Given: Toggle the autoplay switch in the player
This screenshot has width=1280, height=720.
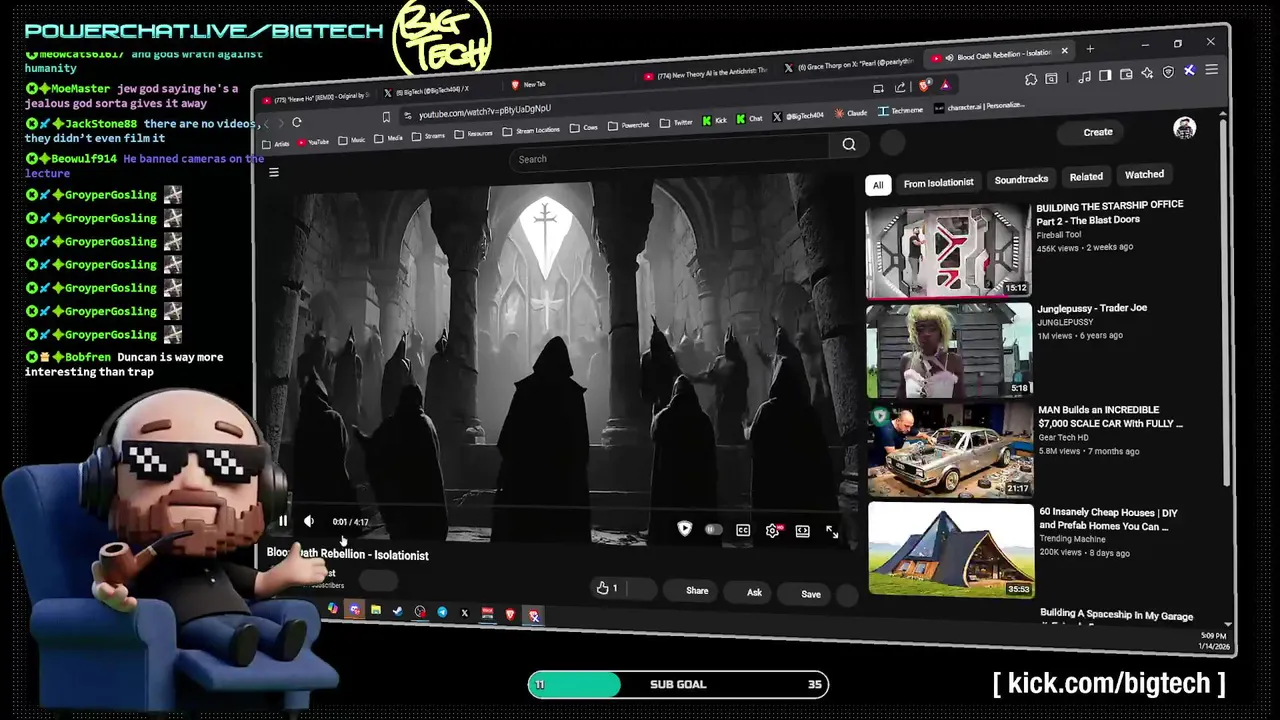Looking at the screenshot, I should point(713,529).
